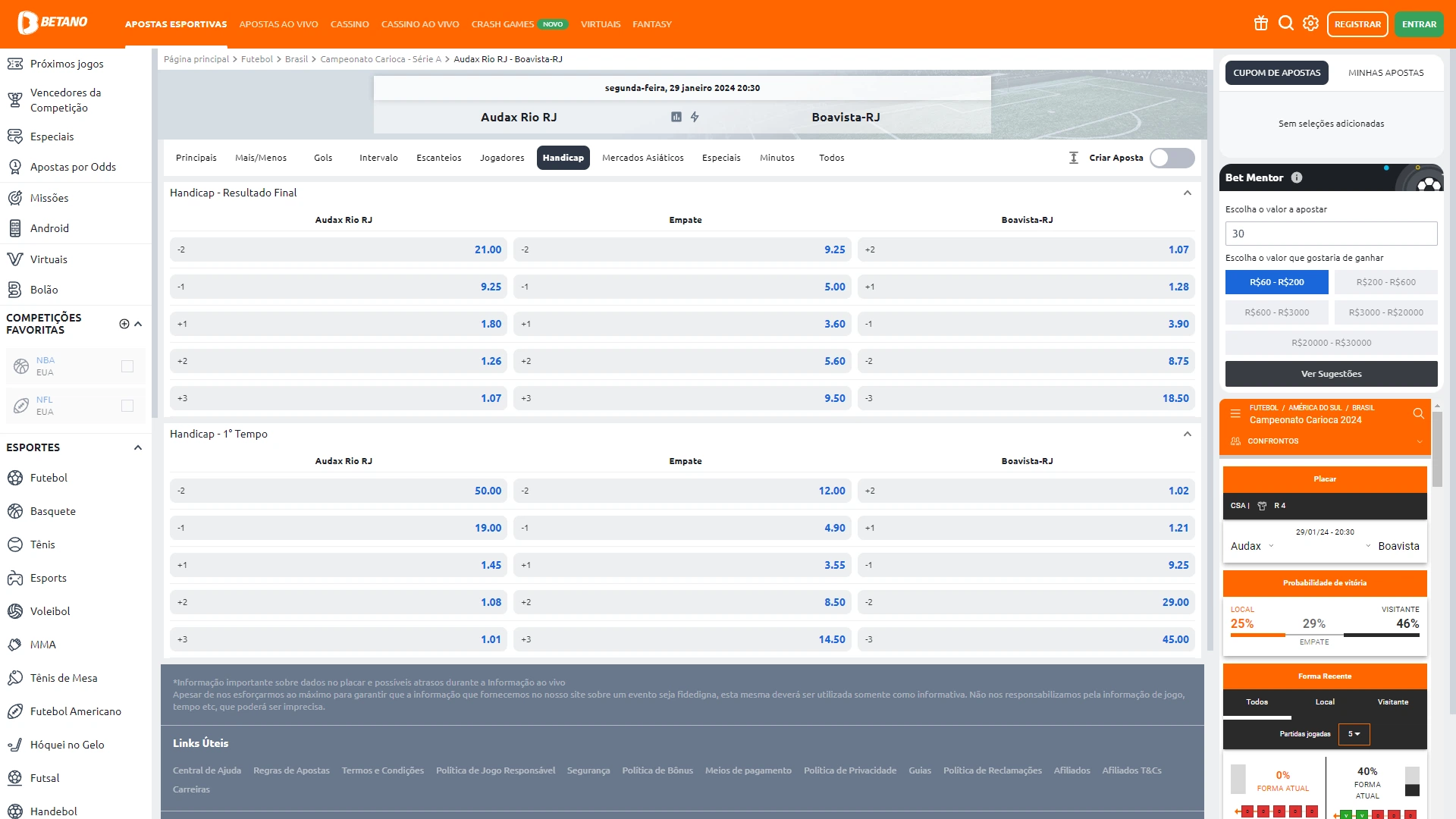This screenshot has height=819, width=1456.
Task: Toggle the Criar Aposta switch
Action: [x=1172, y=158]
